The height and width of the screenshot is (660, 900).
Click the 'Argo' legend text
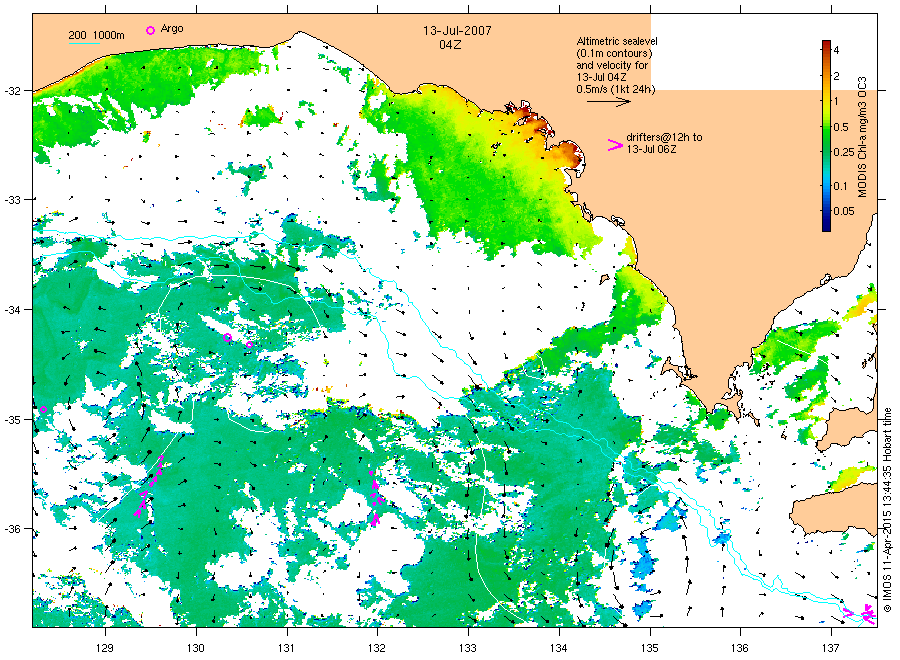point(172,29)
